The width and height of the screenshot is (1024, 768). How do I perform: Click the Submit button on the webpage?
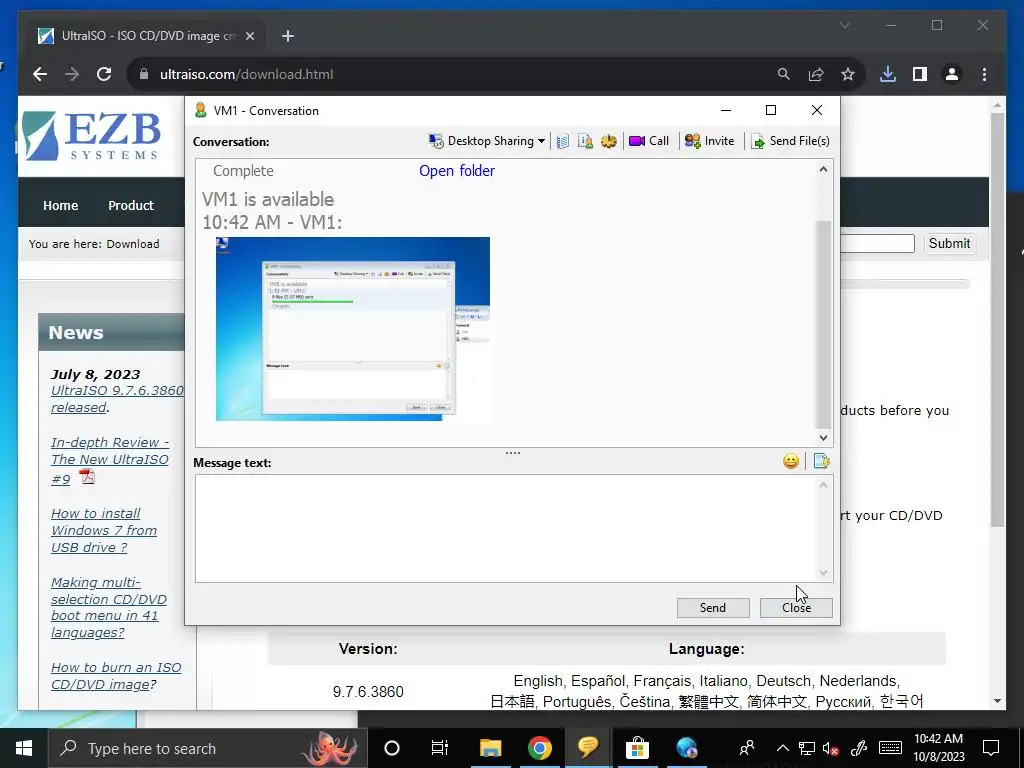tap(949, 244)
